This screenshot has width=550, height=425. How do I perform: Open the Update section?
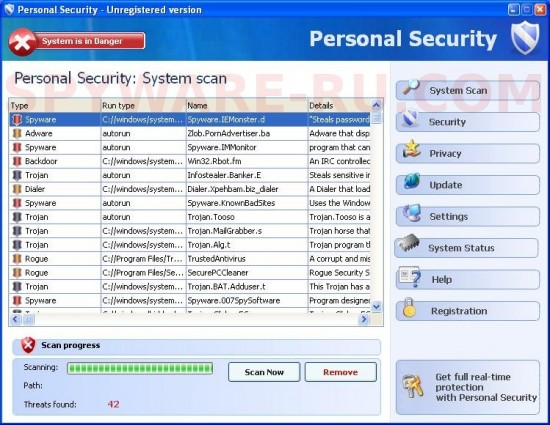[x=468, y=185]
